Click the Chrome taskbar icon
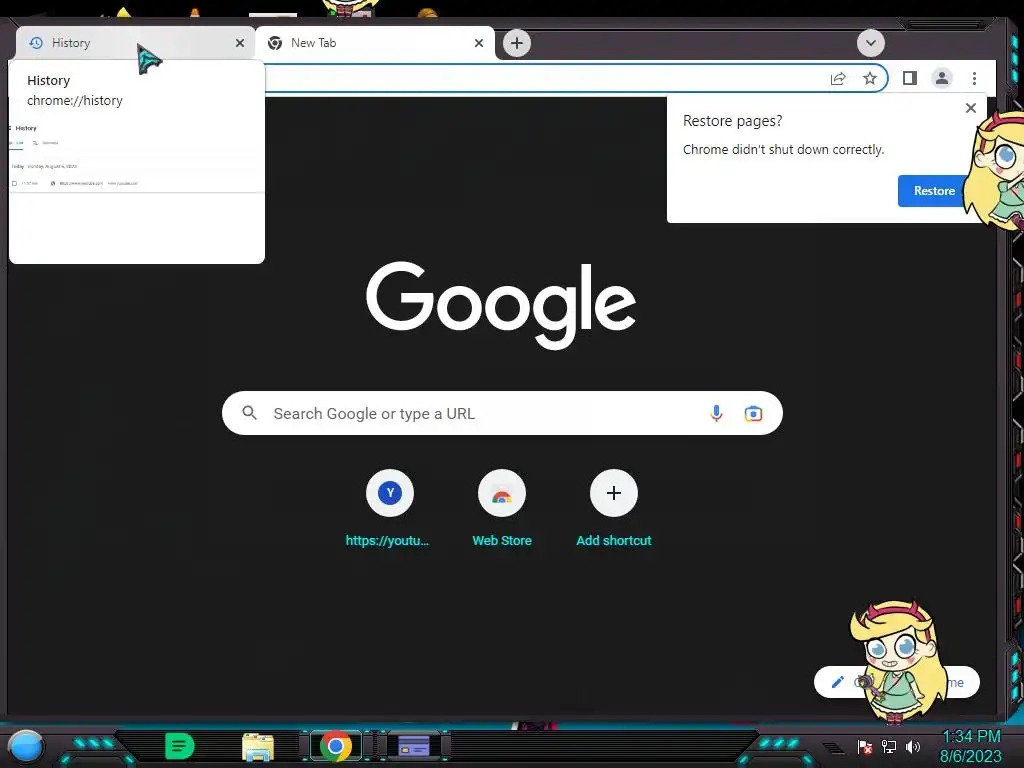Screen dimensions: 1024x768 click(x=336, y=746)
